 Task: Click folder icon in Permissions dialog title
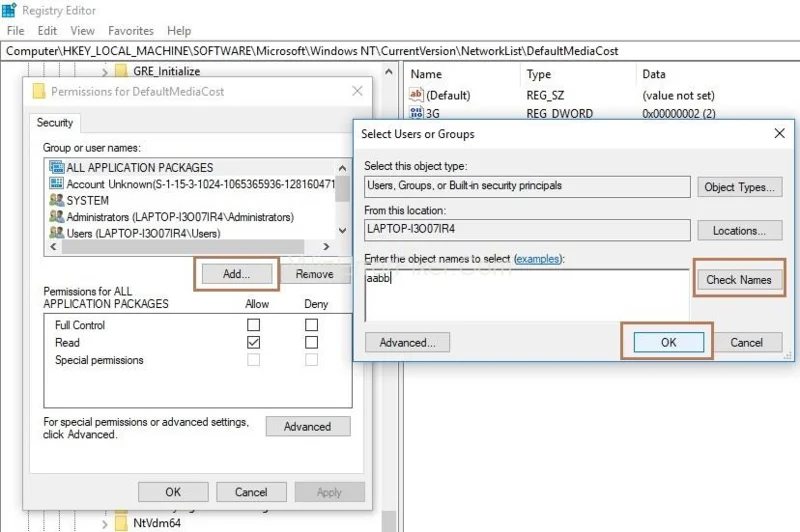[x=39, y=91]
